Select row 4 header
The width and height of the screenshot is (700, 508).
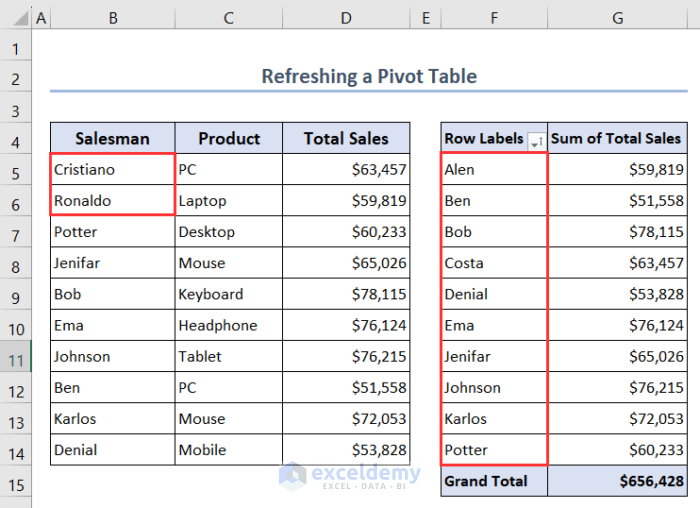[x=16, y=138]
